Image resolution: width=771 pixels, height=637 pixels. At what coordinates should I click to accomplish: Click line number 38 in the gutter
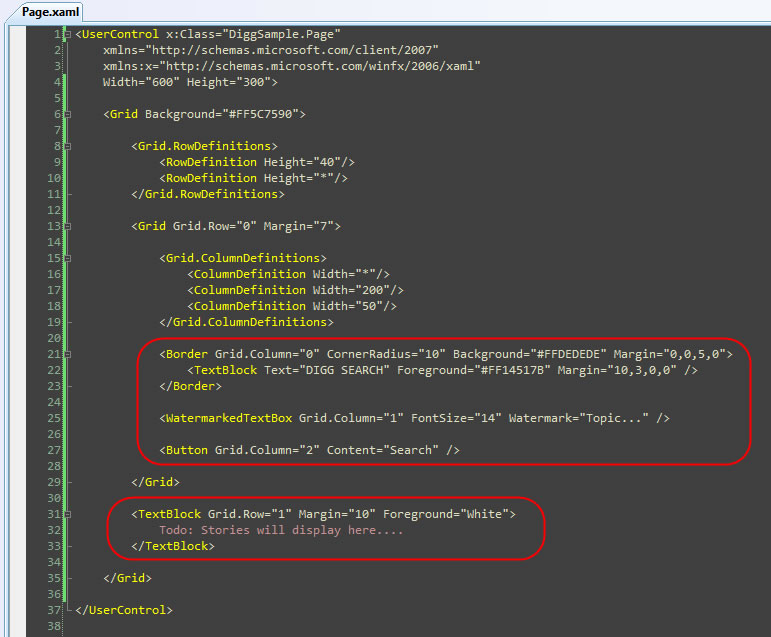tap(54, 626)
